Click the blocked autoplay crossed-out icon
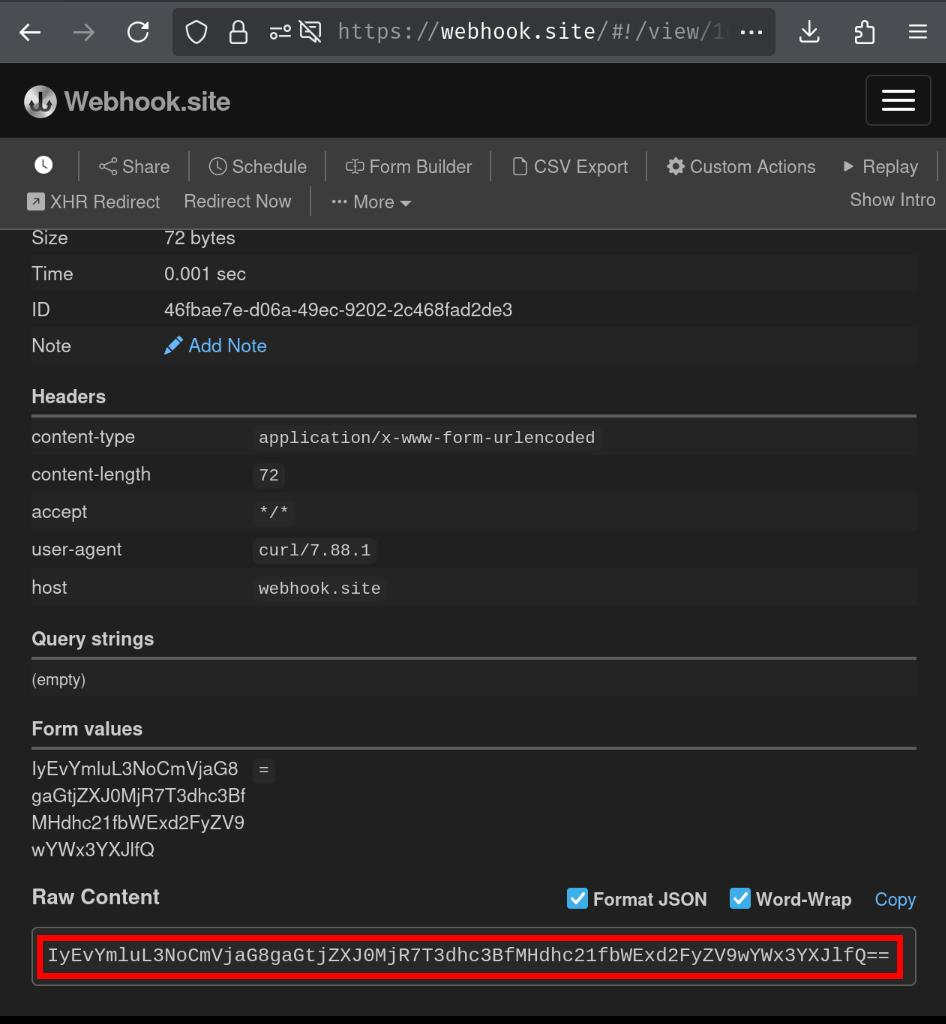 click(x=310, y=32)
